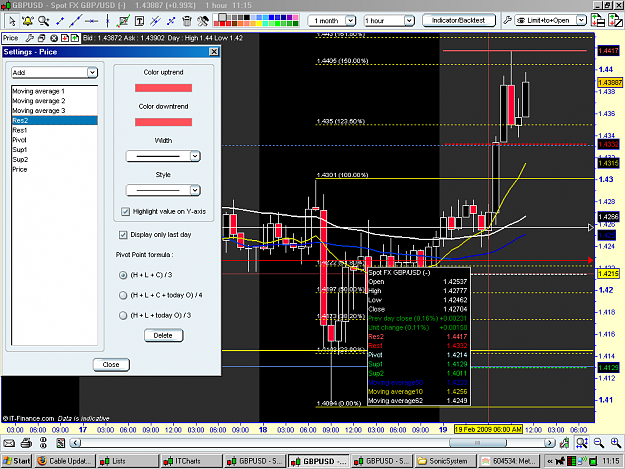Open the Windows Start button
The width and height of the screenshot is (625, 469).
(16, 461)
